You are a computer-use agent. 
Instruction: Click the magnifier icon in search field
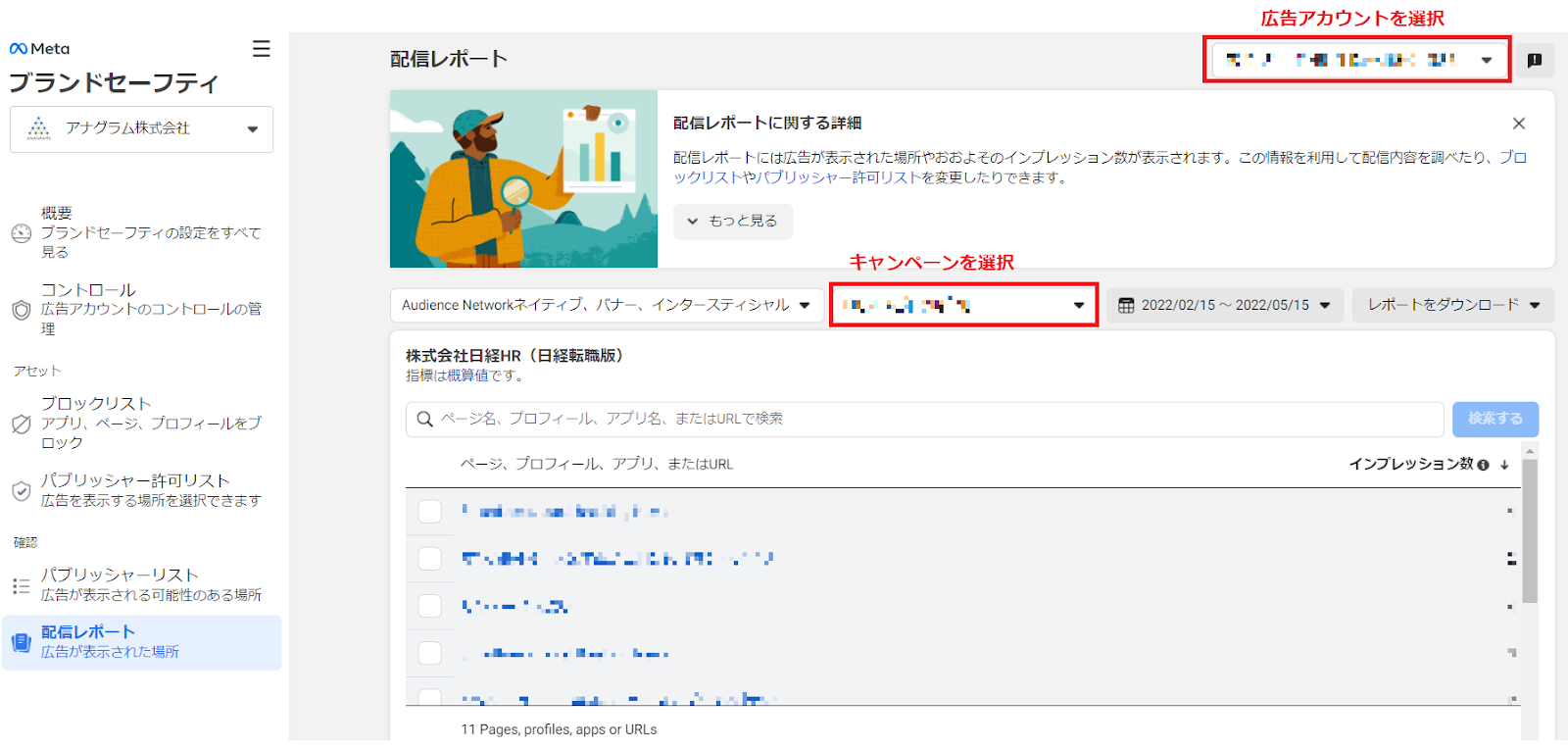pyautogui.click(x=424, y=419)
